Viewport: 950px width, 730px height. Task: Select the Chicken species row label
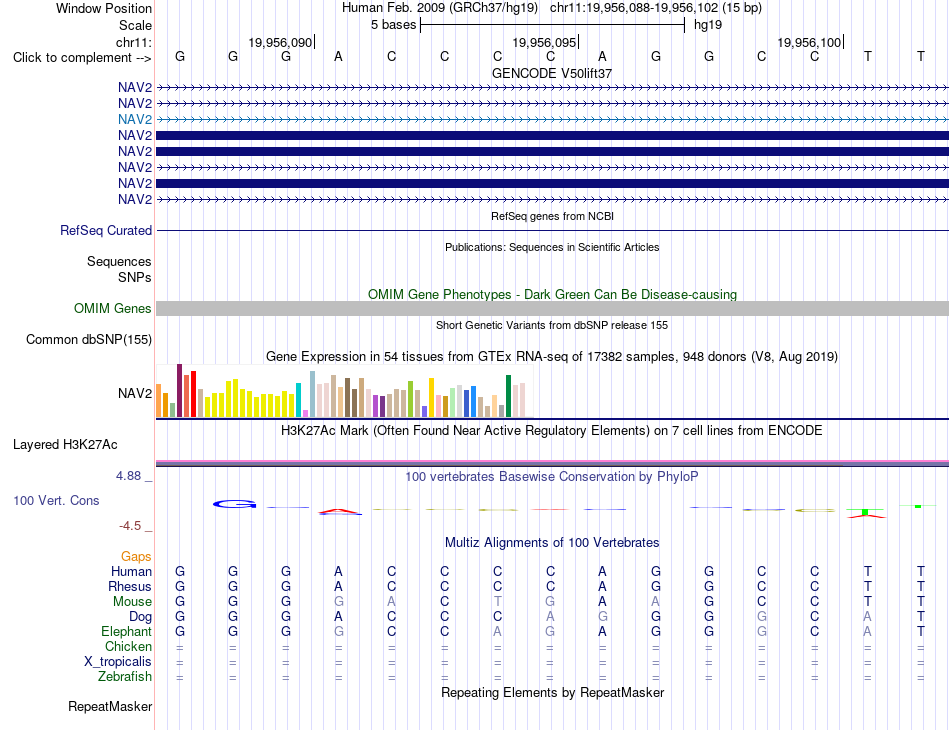(128, 646)
